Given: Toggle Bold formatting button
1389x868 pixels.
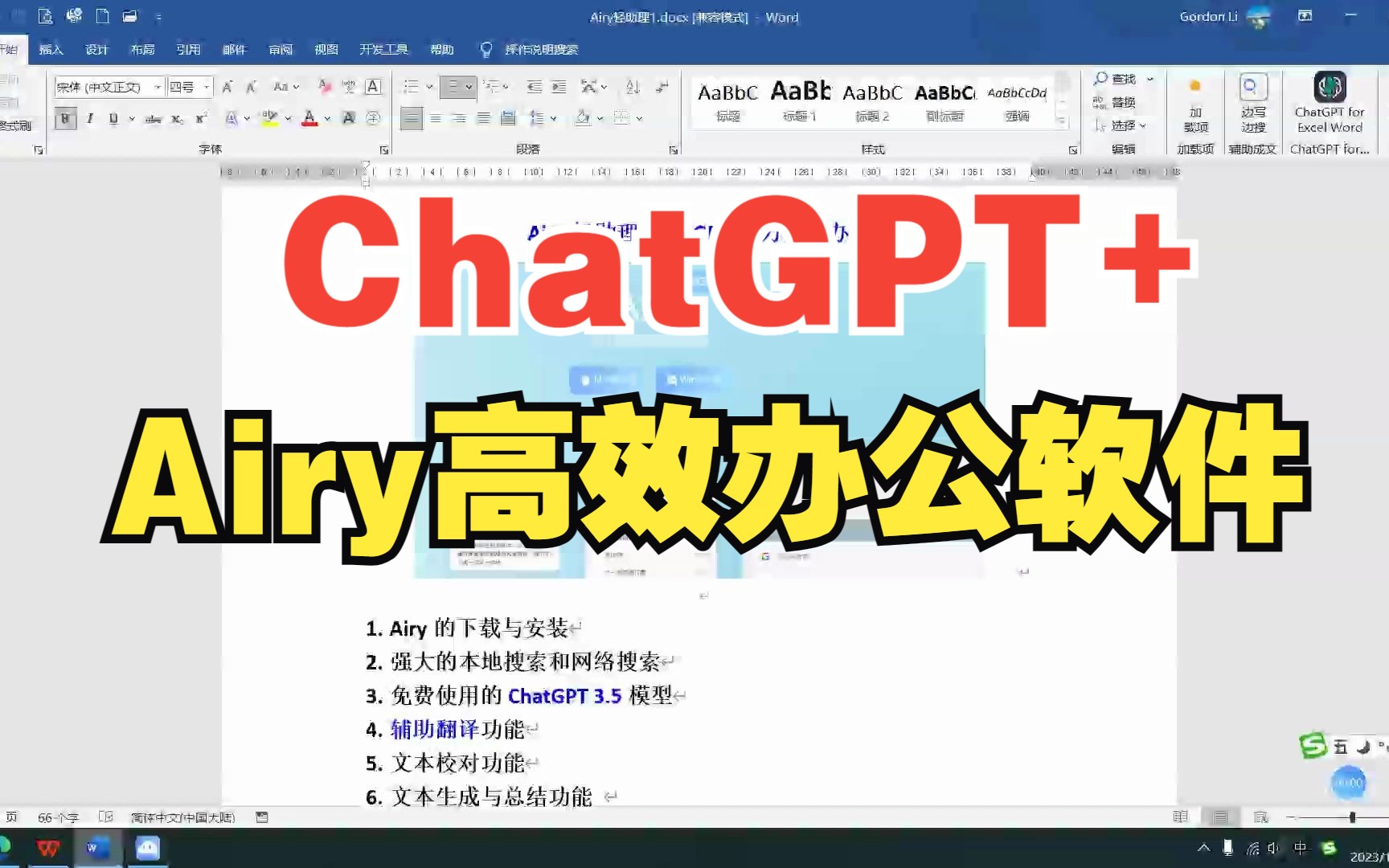Looking at the screenshot, I should point(65,118).
